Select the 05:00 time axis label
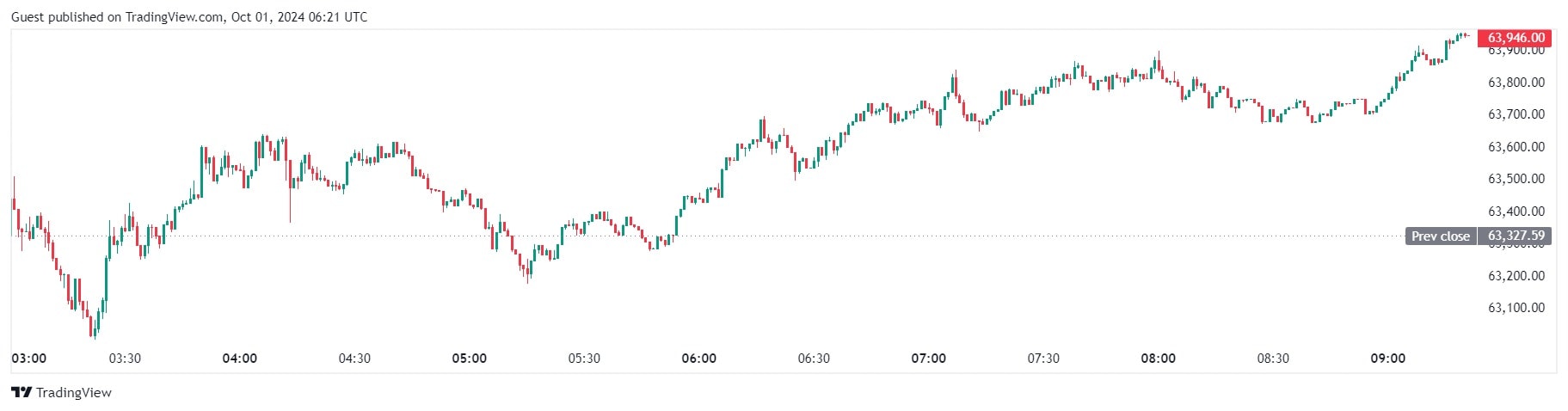1568x411 pixels. pos(470,359)
